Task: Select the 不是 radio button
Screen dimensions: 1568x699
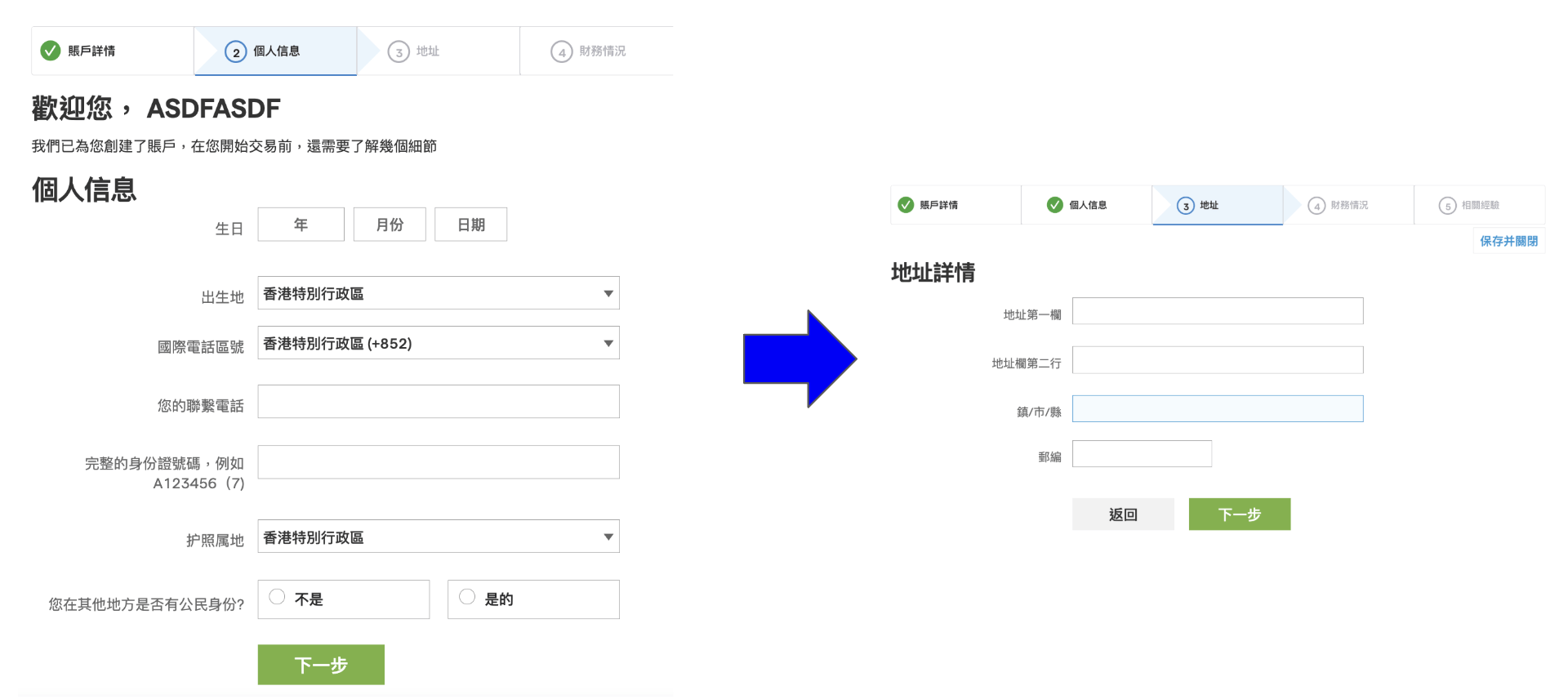Action: coord(278,597)
